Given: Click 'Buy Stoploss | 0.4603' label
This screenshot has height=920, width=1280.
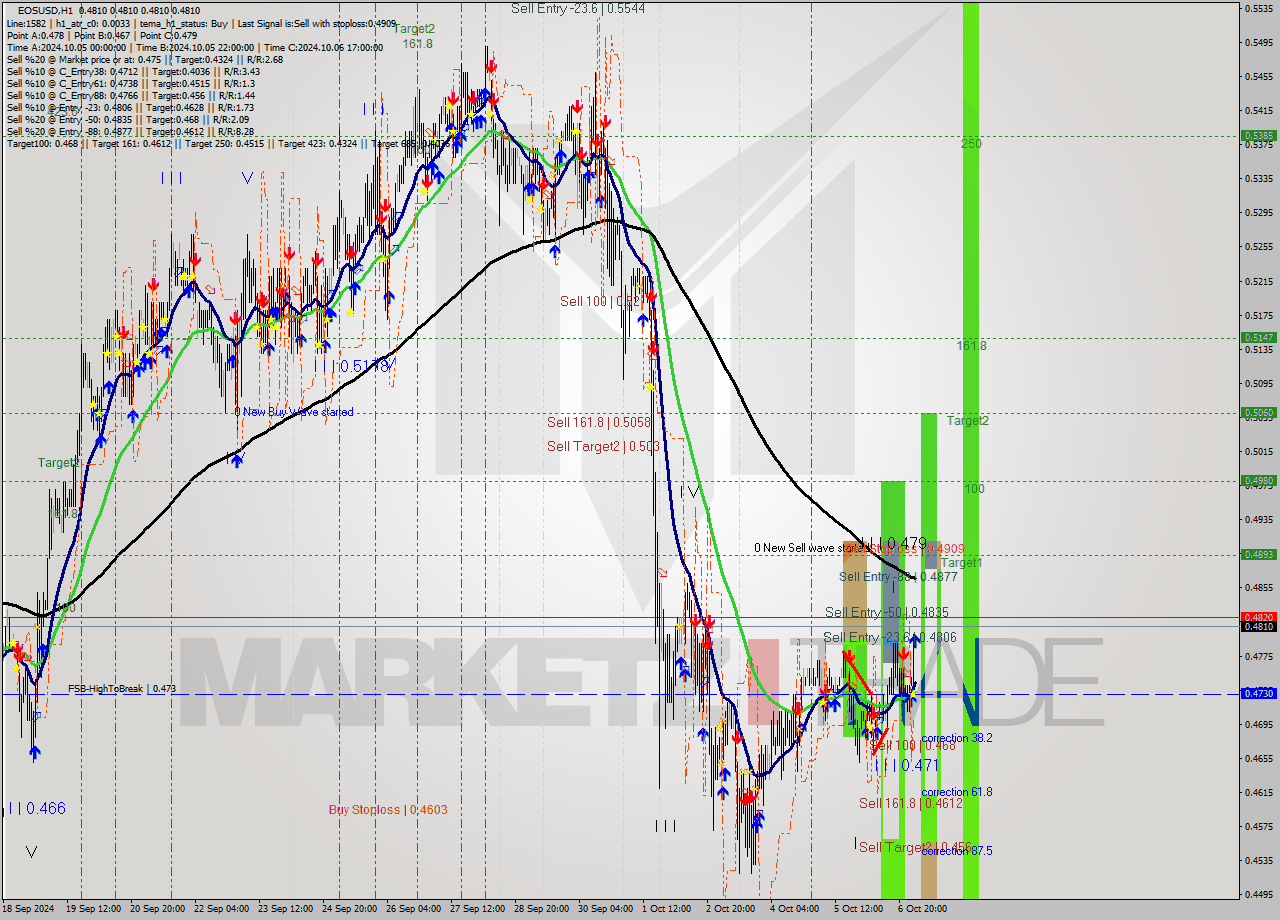Looking at the screenshot, I should (388, 810).
